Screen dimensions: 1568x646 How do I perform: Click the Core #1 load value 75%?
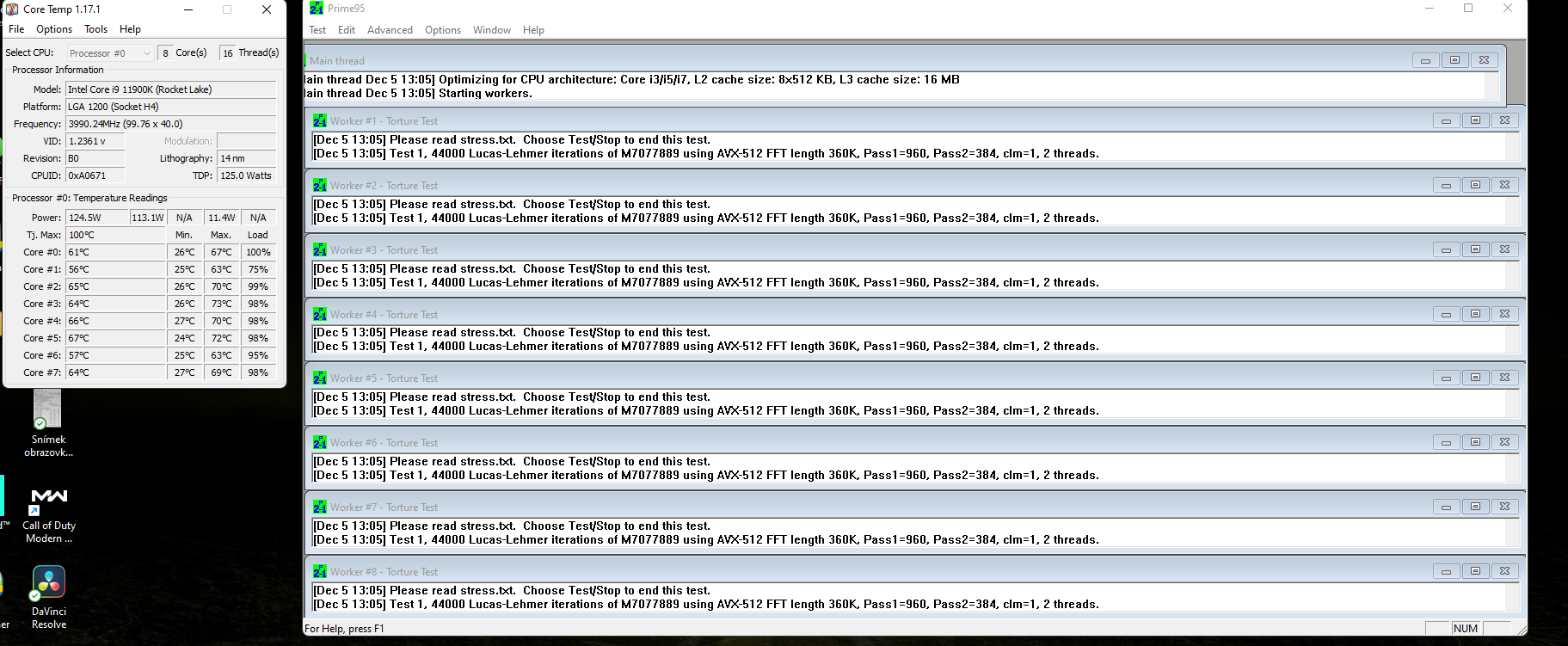(258, 269)
